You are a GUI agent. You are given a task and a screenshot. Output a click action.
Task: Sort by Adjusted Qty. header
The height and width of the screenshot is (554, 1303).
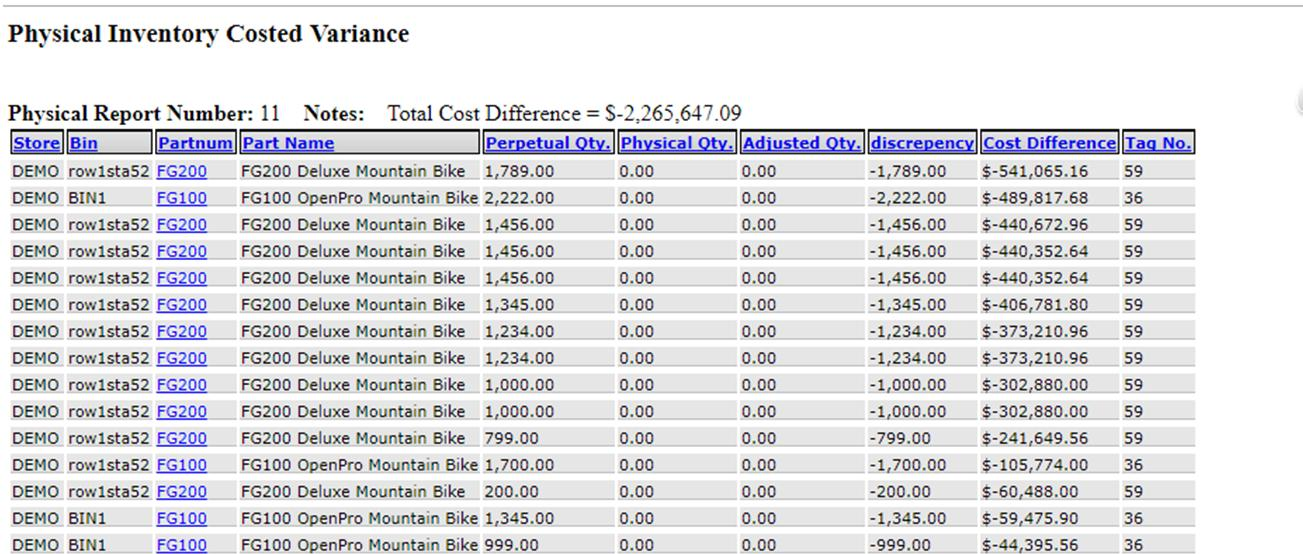point(801,143)
